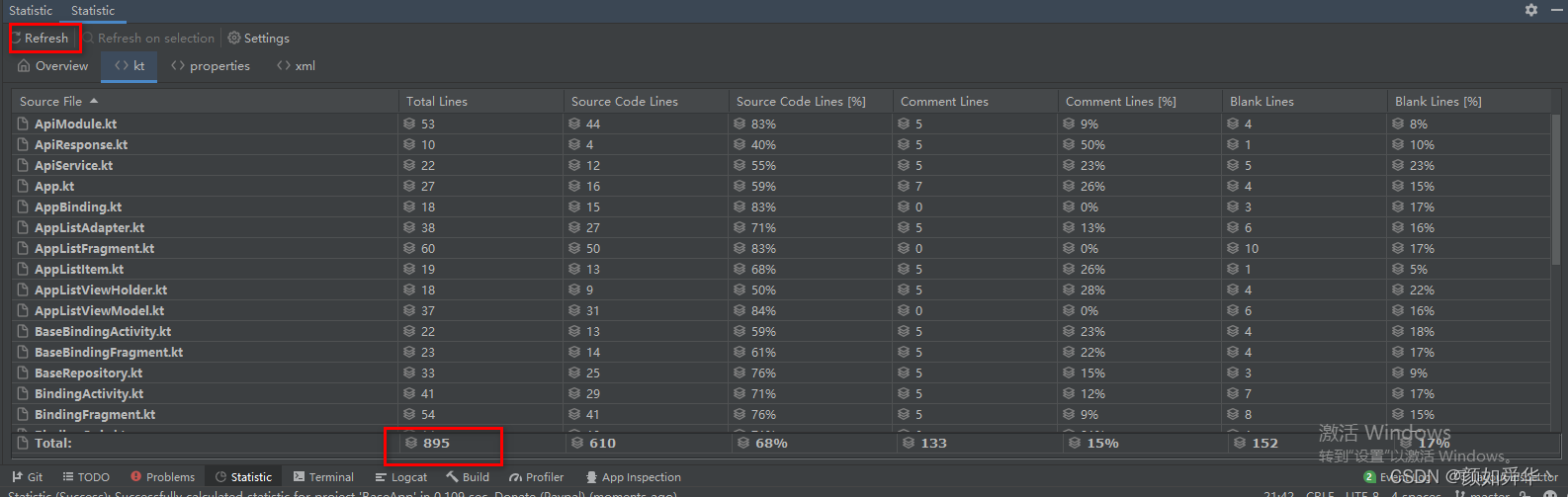Open the xml statistics tab
This screenshot has width=1568, height=497.
coord(297,66)
